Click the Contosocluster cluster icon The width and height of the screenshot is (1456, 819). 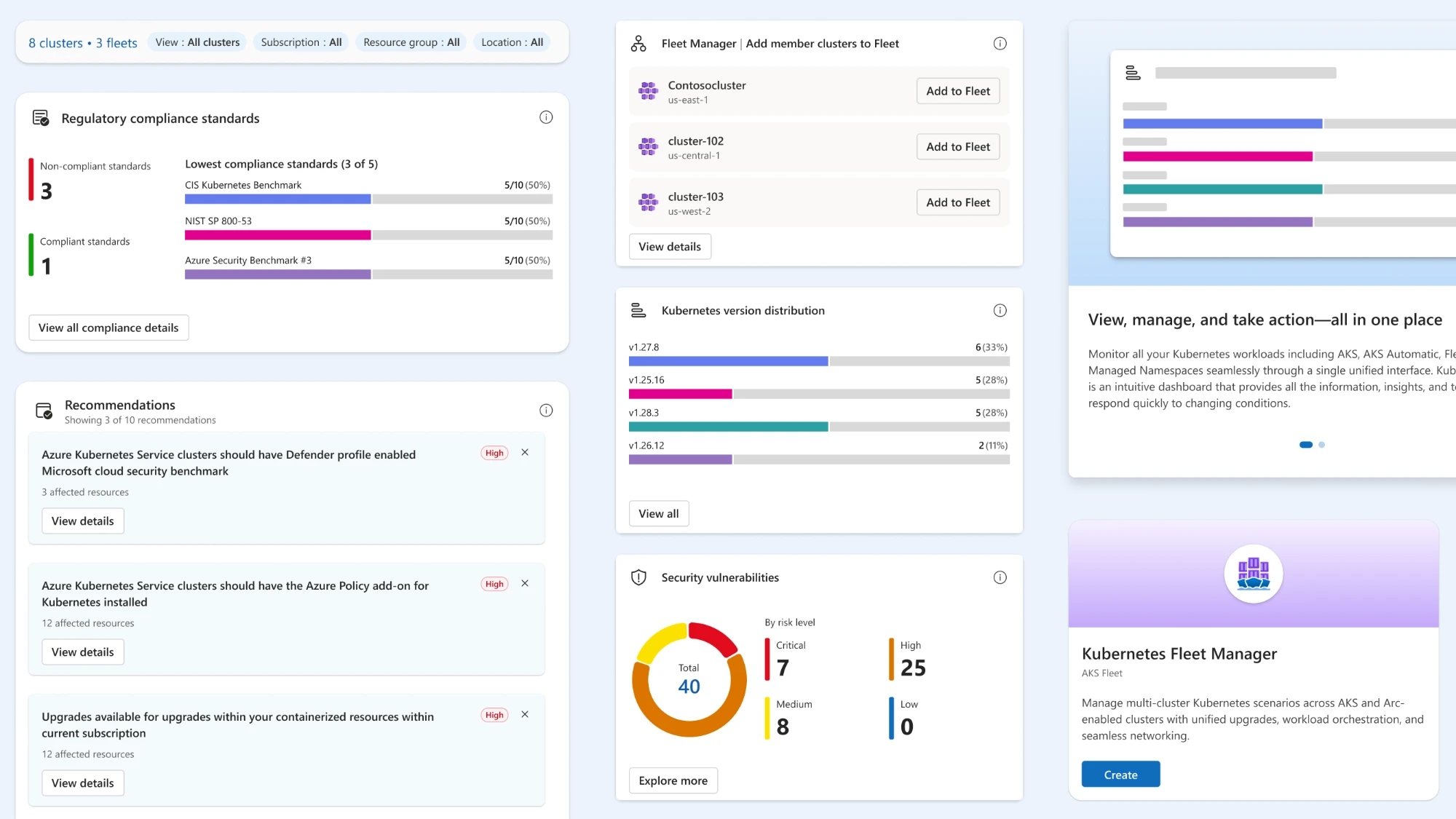point(648,91)
